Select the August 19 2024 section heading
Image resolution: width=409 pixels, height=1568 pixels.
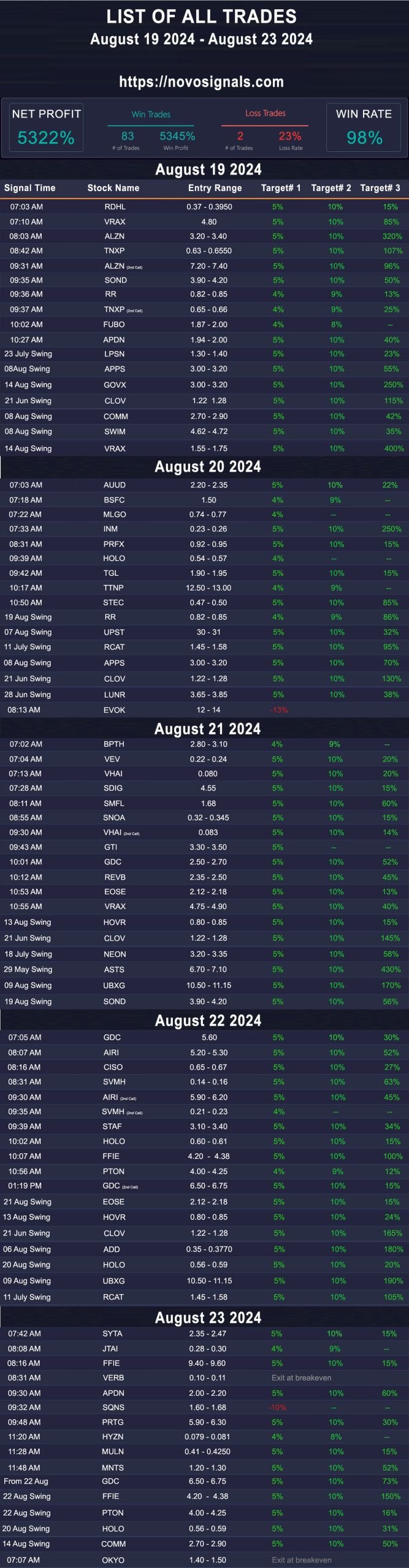[208, 170]
